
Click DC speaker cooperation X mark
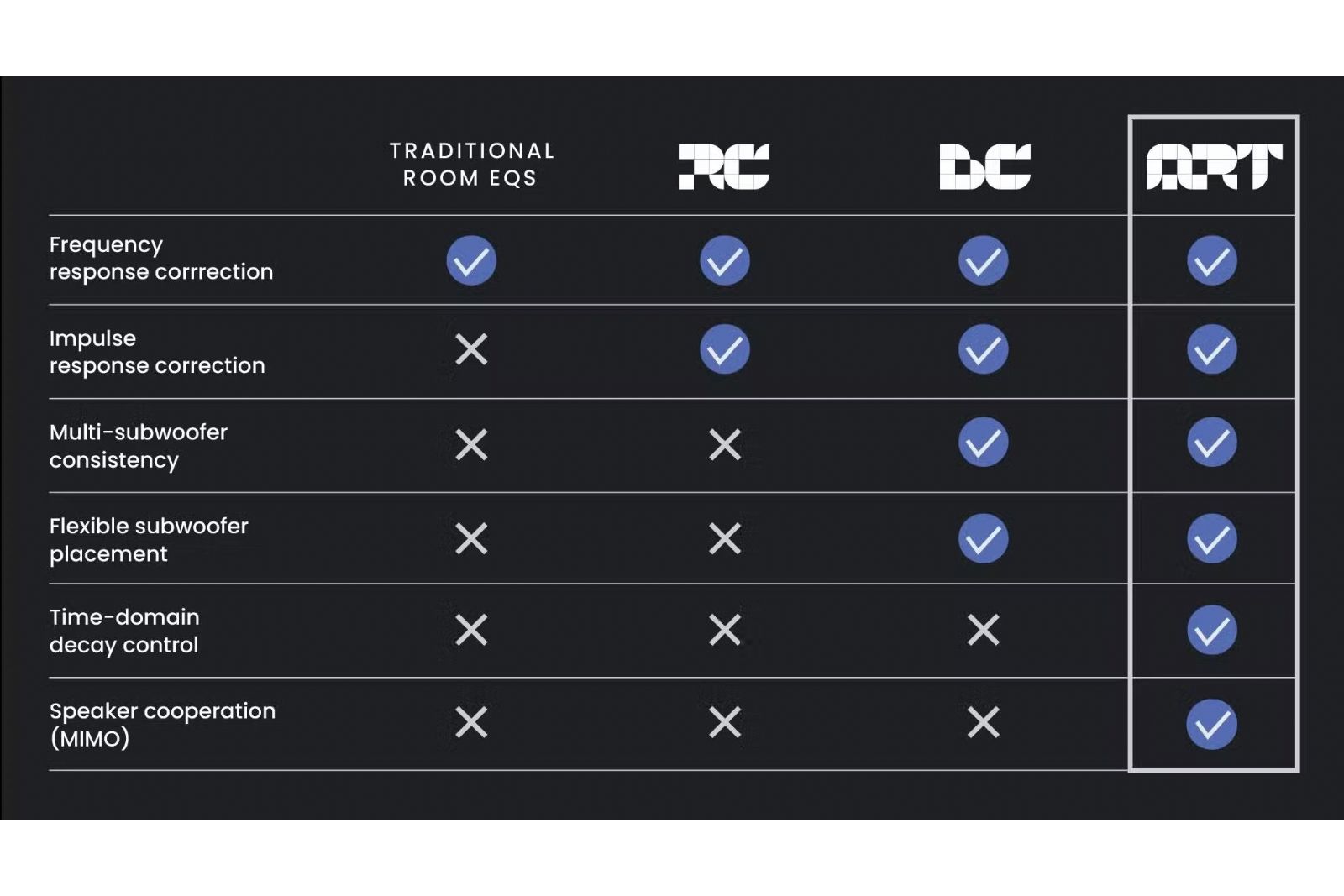[x=983, y=722]
